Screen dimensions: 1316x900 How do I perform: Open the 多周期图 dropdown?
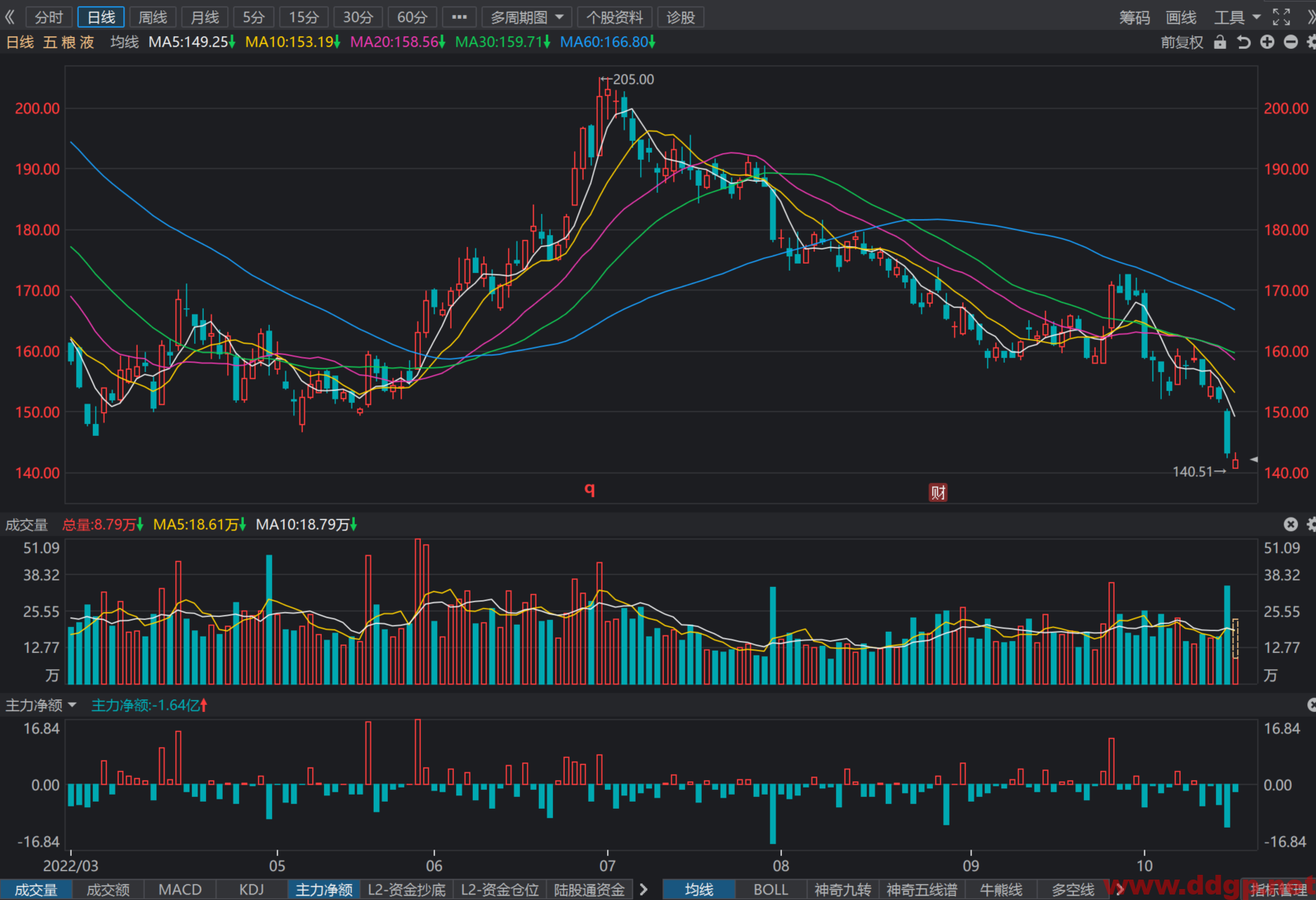pos(527,17)
